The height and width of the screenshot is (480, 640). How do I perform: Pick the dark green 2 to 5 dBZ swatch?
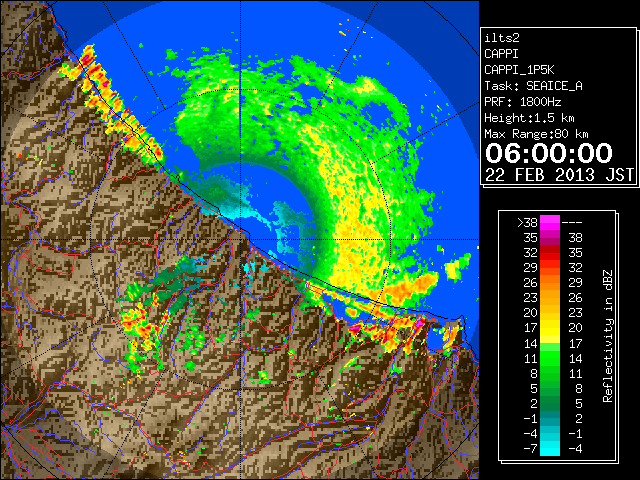[550, 403]
